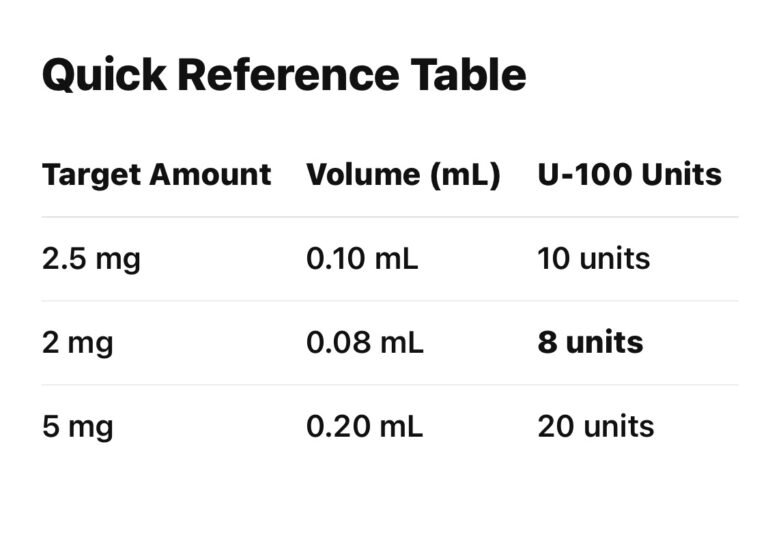Click the divider line beneath the header row

(x=390, y=217)
